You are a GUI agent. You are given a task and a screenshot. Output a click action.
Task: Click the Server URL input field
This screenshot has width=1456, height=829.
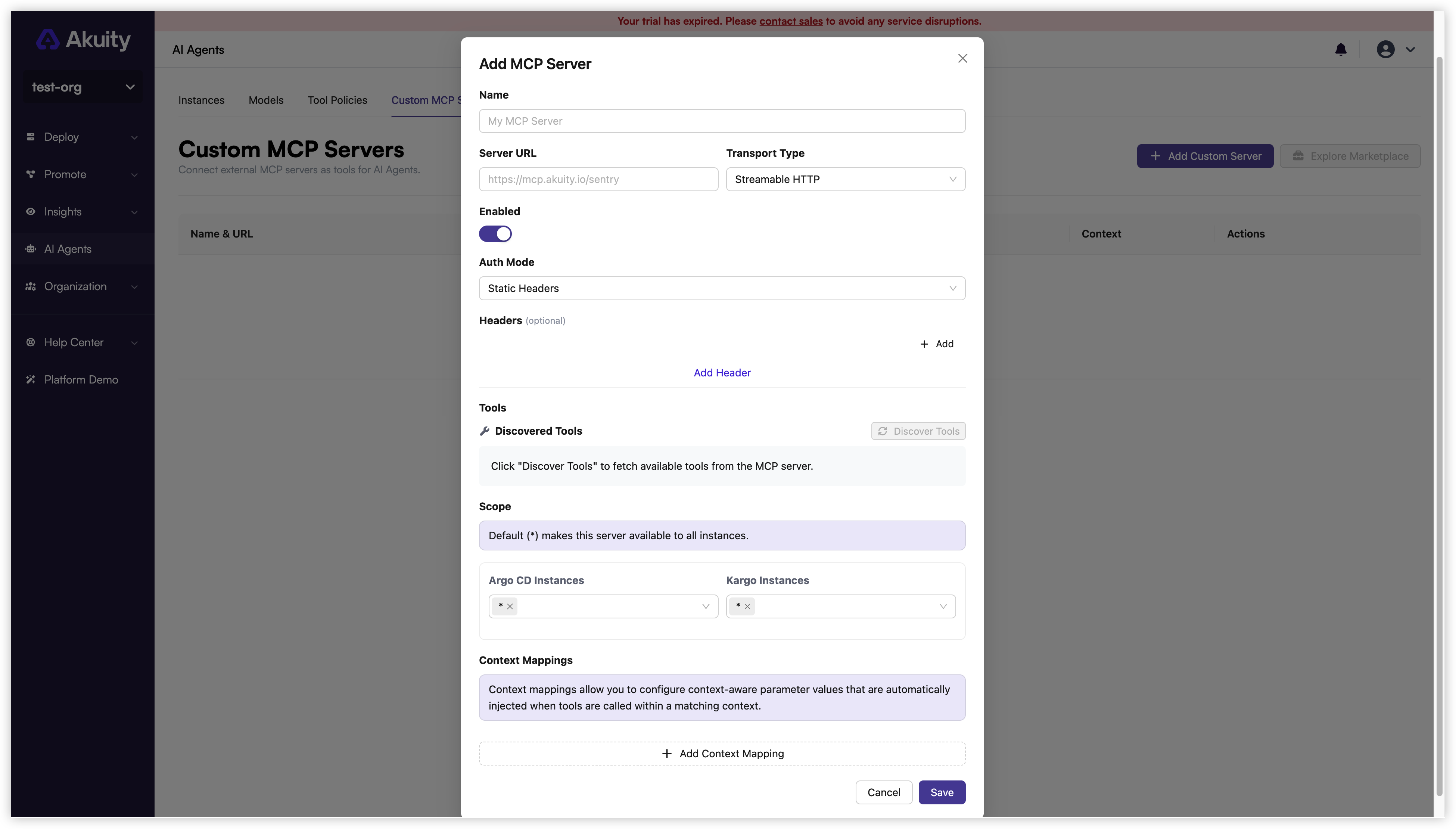598,179
